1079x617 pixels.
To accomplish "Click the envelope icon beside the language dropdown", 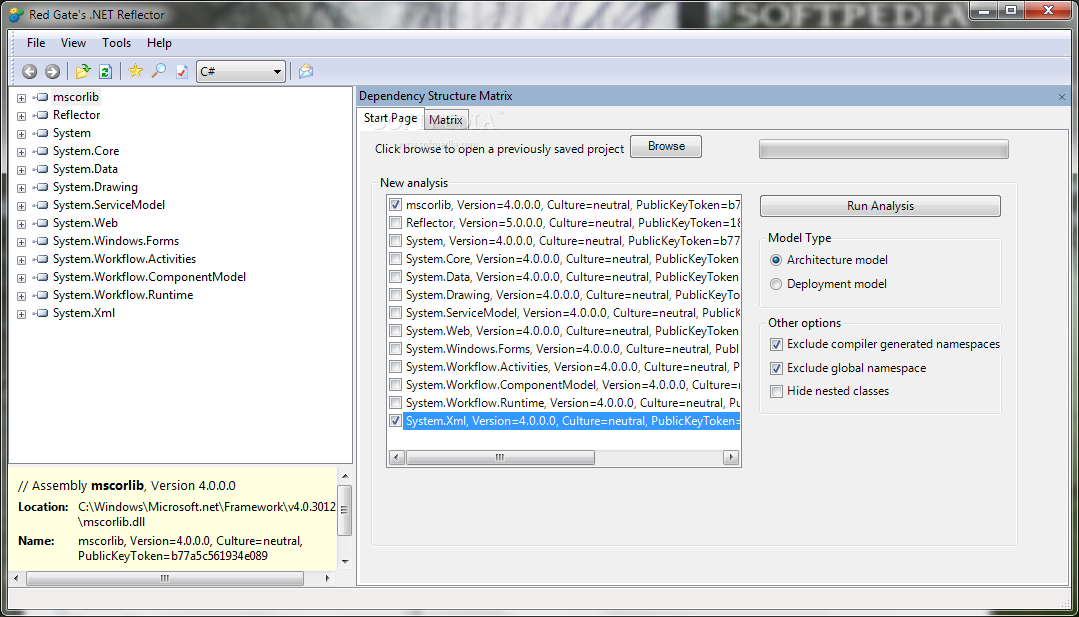I will tap(306, 72).
